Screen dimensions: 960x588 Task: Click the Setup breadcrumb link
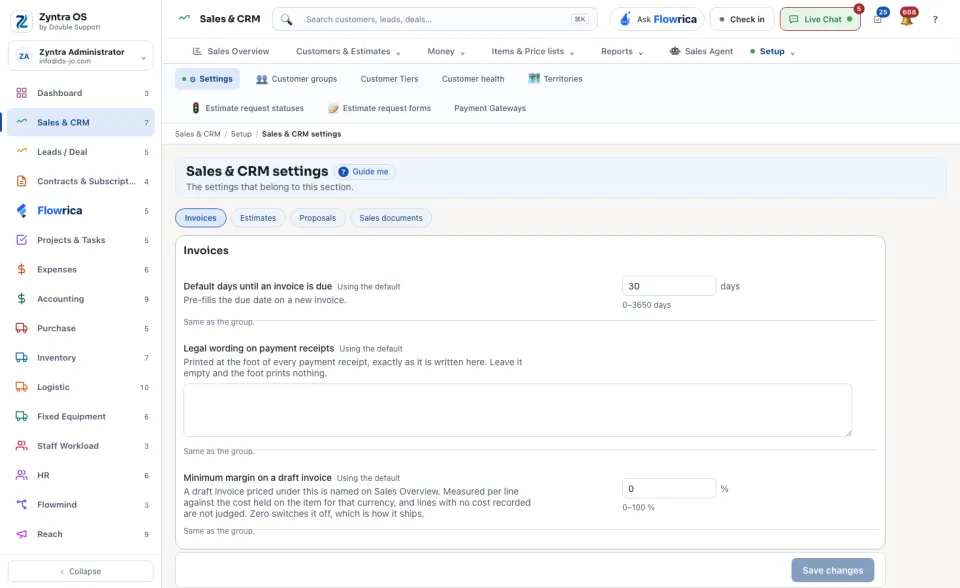[x=241, y=134]
